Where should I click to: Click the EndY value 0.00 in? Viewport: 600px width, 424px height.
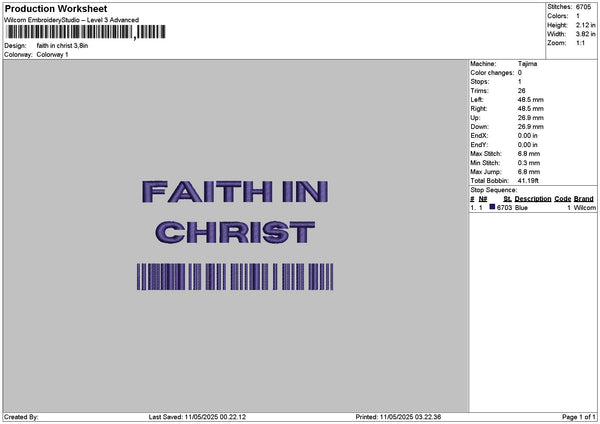[527, 145]
